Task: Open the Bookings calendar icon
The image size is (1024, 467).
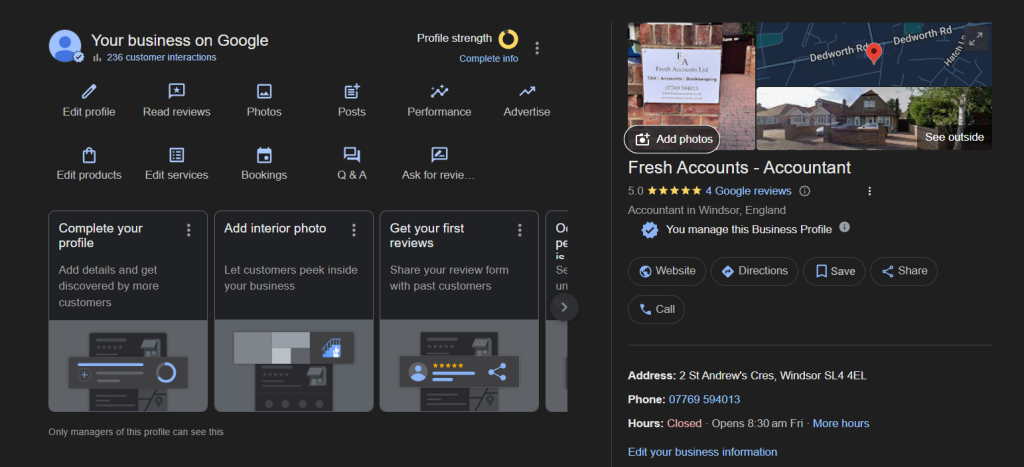Action: click(264, 155)
